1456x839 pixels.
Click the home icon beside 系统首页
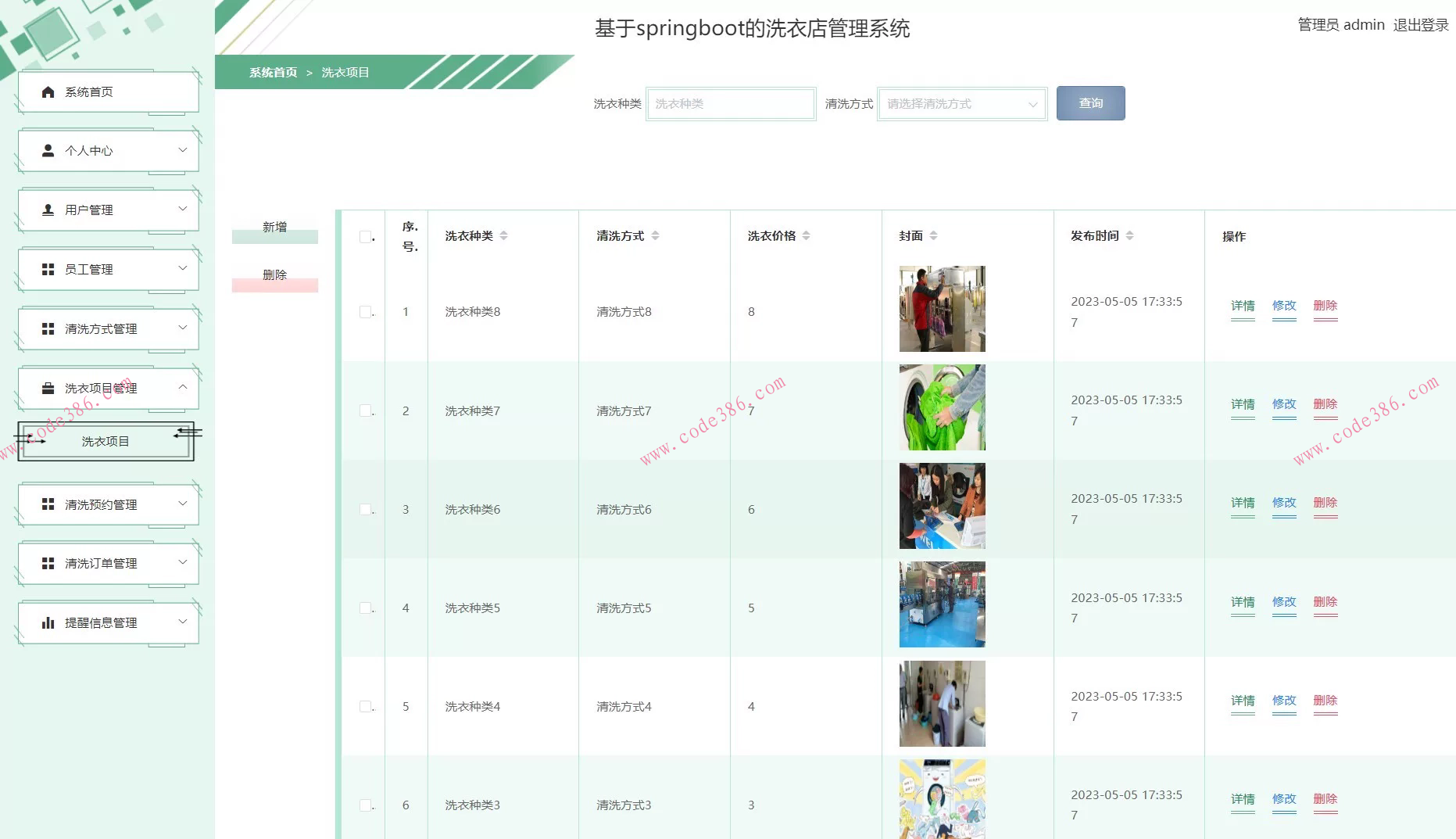(x=46, y=91)
